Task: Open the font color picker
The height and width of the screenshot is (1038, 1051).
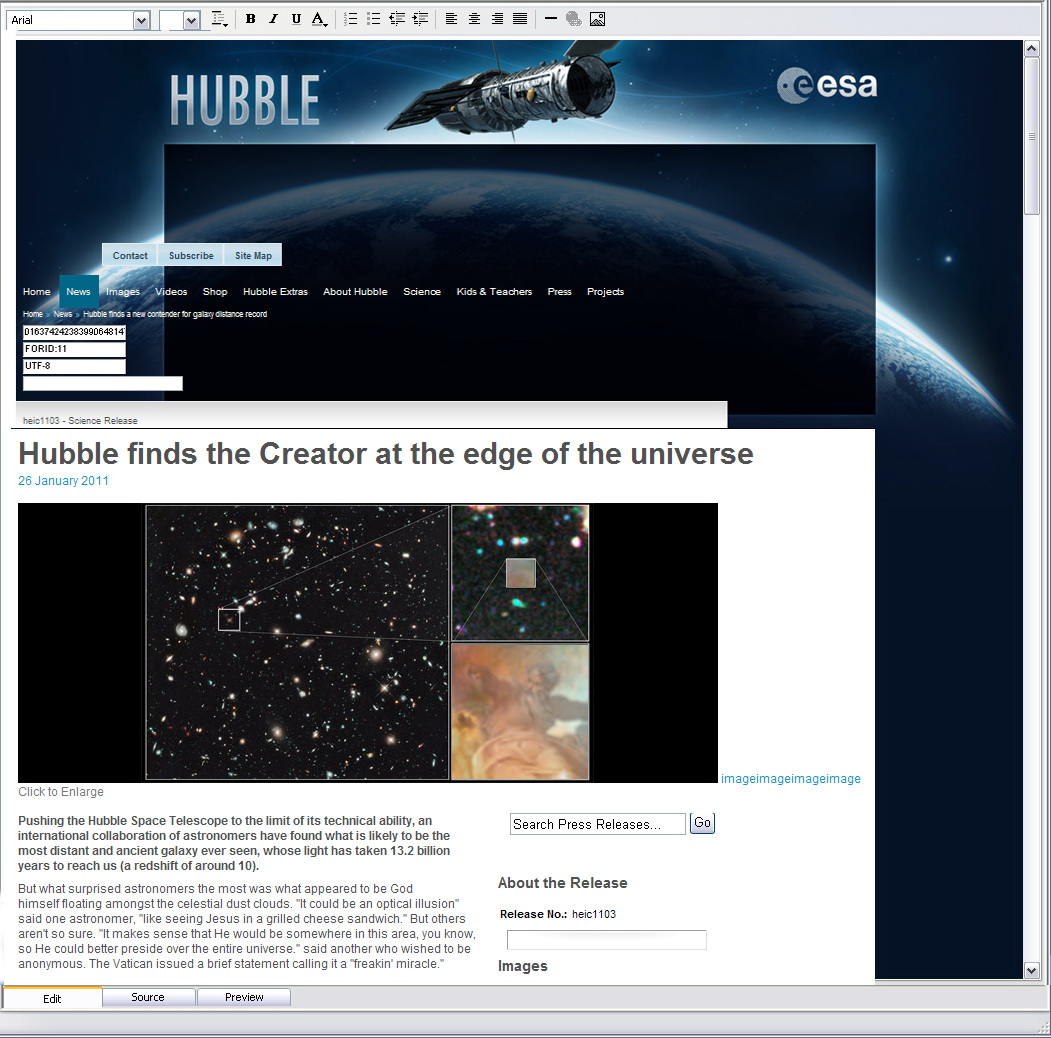Action: pyautogui.click(x=319, y=19)
